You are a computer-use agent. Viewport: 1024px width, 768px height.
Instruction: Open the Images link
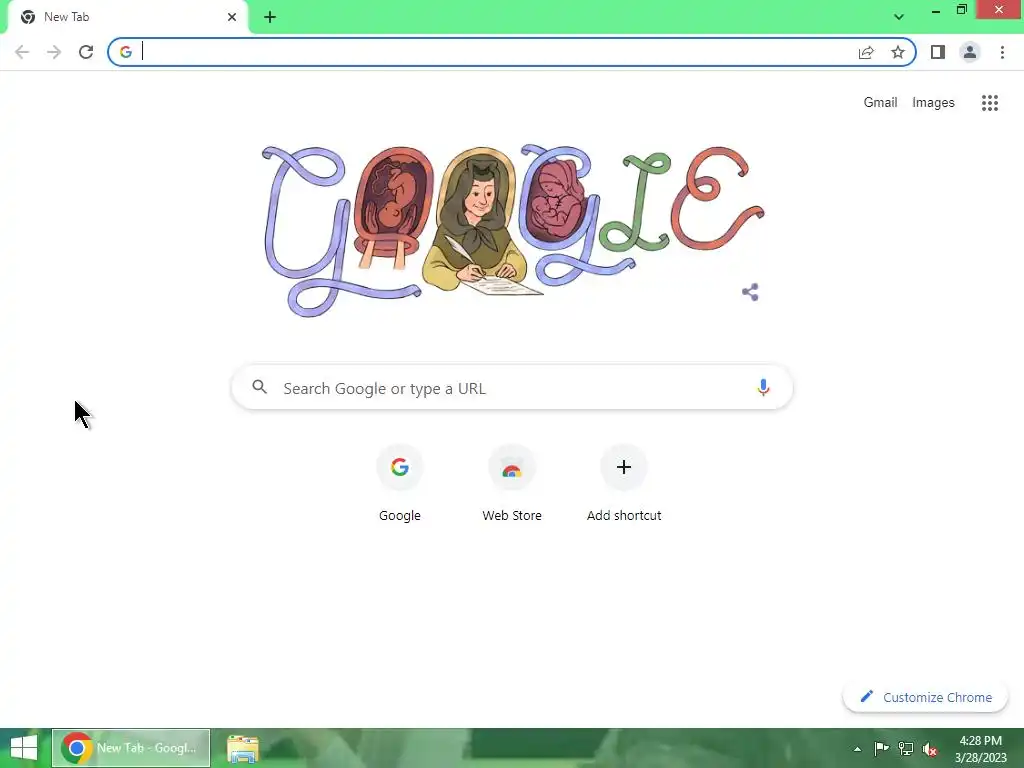(933, 103)
